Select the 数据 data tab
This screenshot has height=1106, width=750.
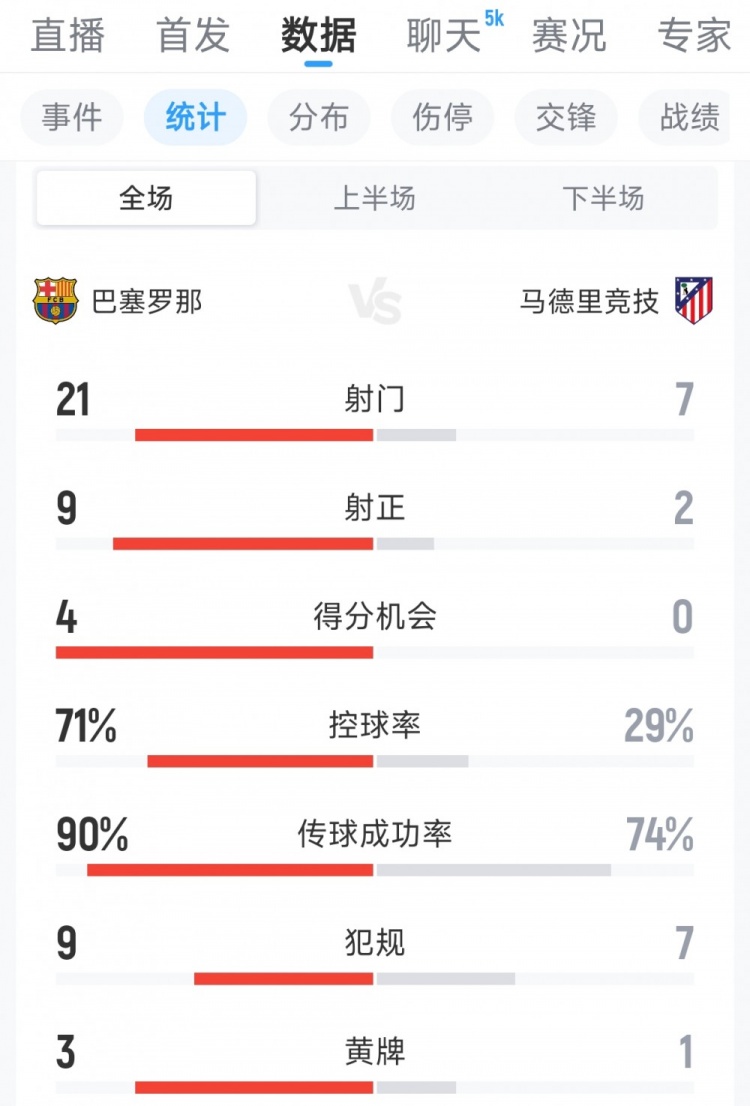pos(318,36)
